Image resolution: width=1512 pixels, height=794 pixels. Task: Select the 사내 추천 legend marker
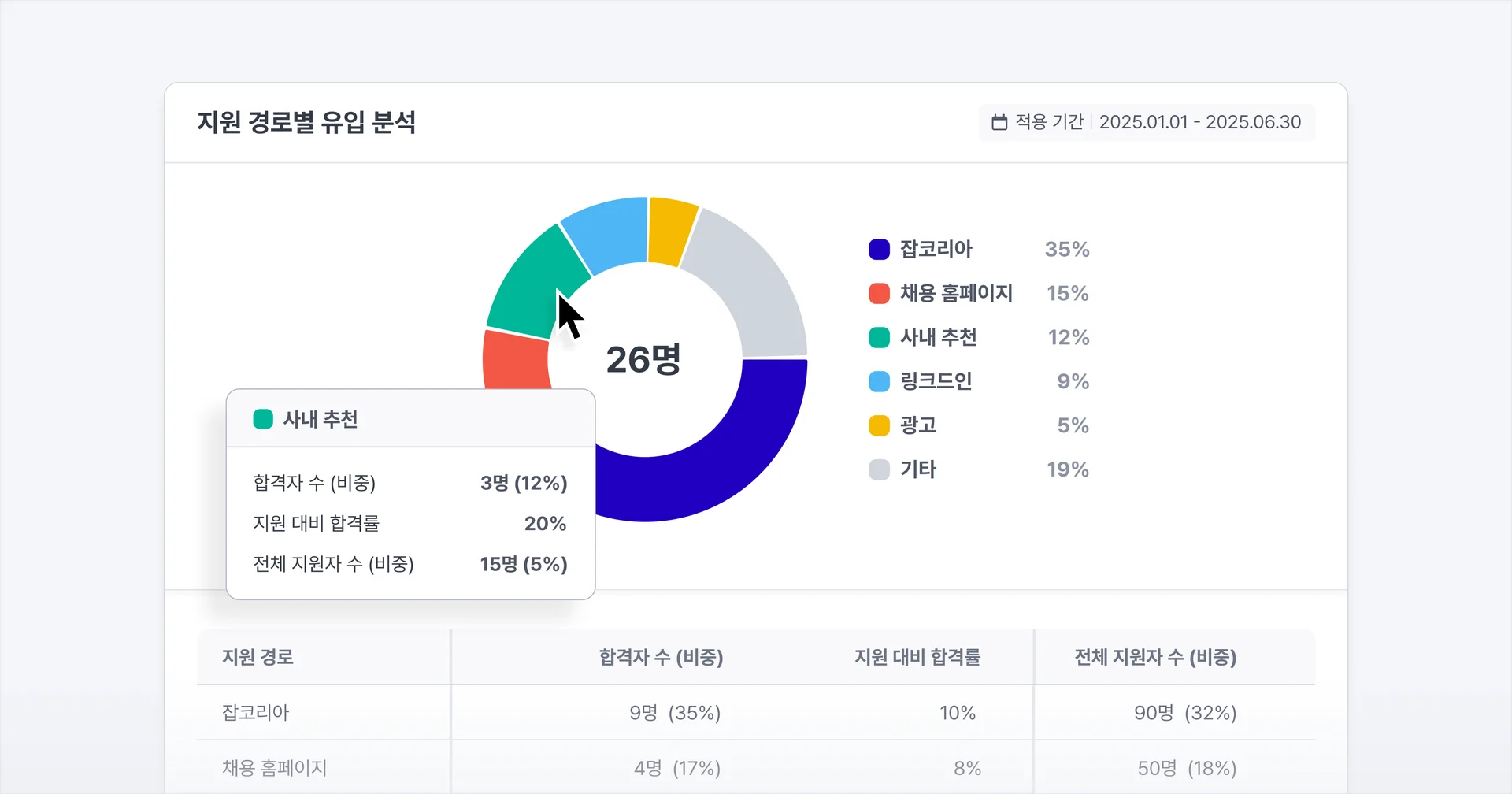point(877,337)
